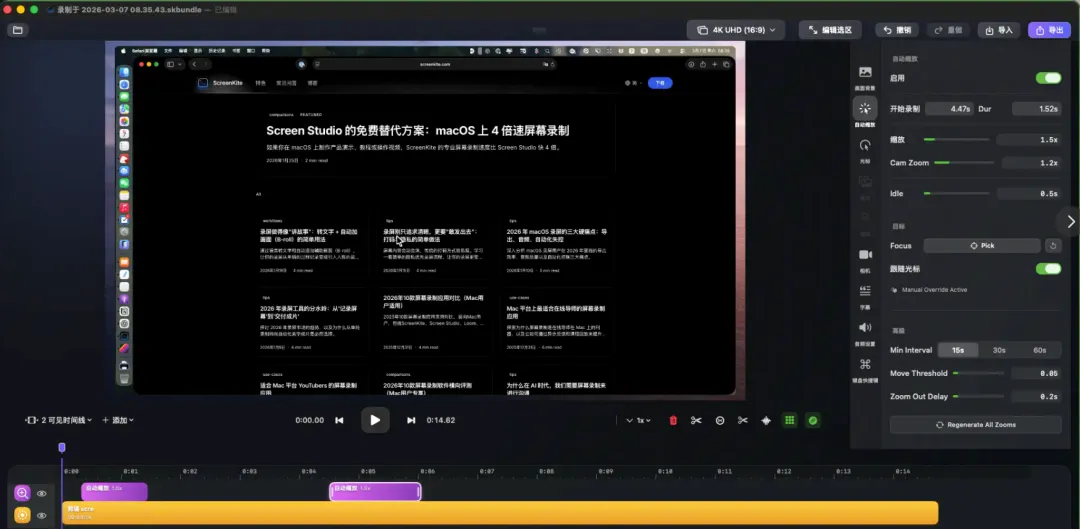The image size is (1080, 529).
Task: Click the 撤销 undo button
Action: point(897,30)
